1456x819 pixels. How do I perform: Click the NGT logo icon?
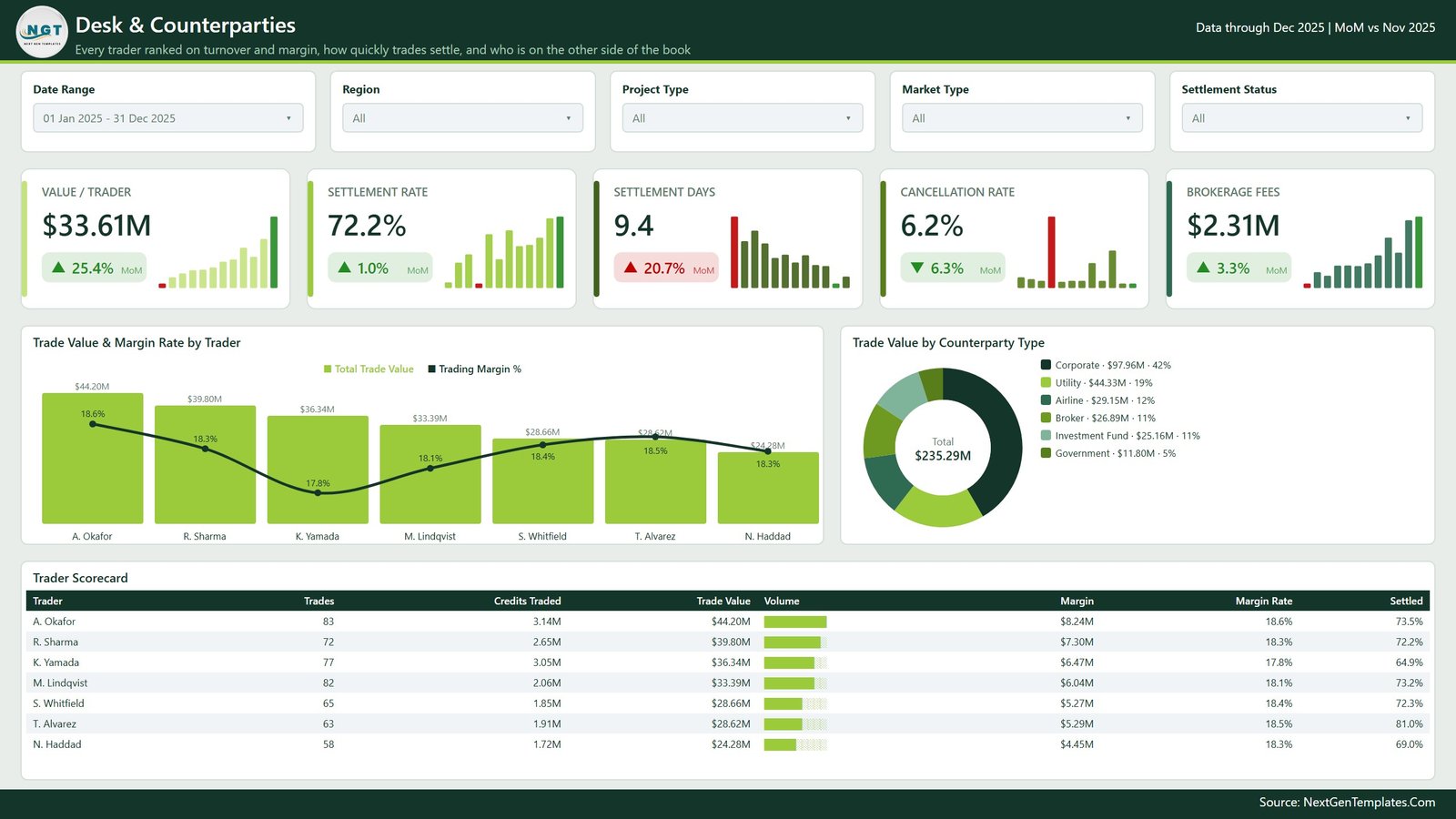[42, 31]
